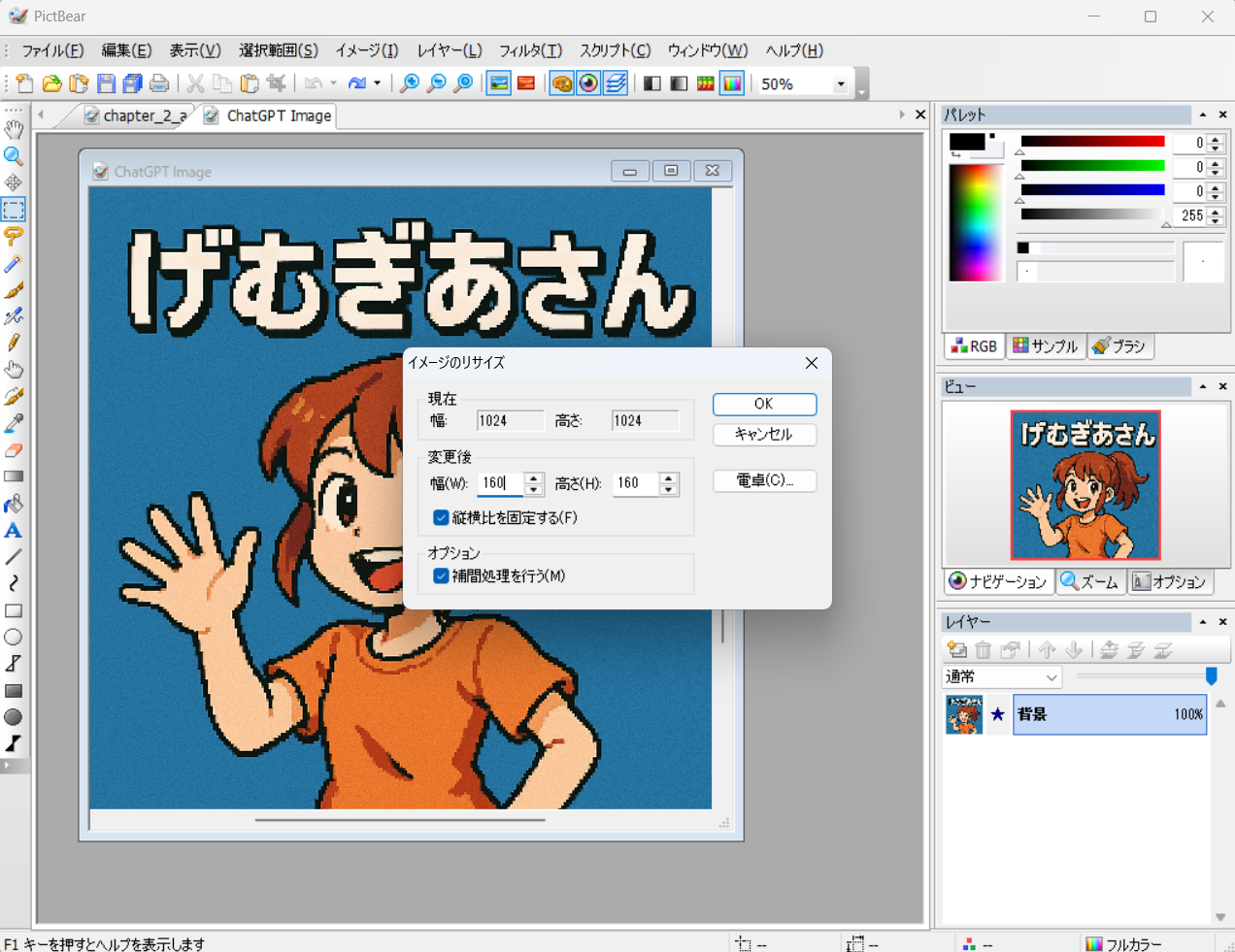Screen dimensions: 1235x952
Task: Open the redo history dropdown arrow
Action: point(378,84)
